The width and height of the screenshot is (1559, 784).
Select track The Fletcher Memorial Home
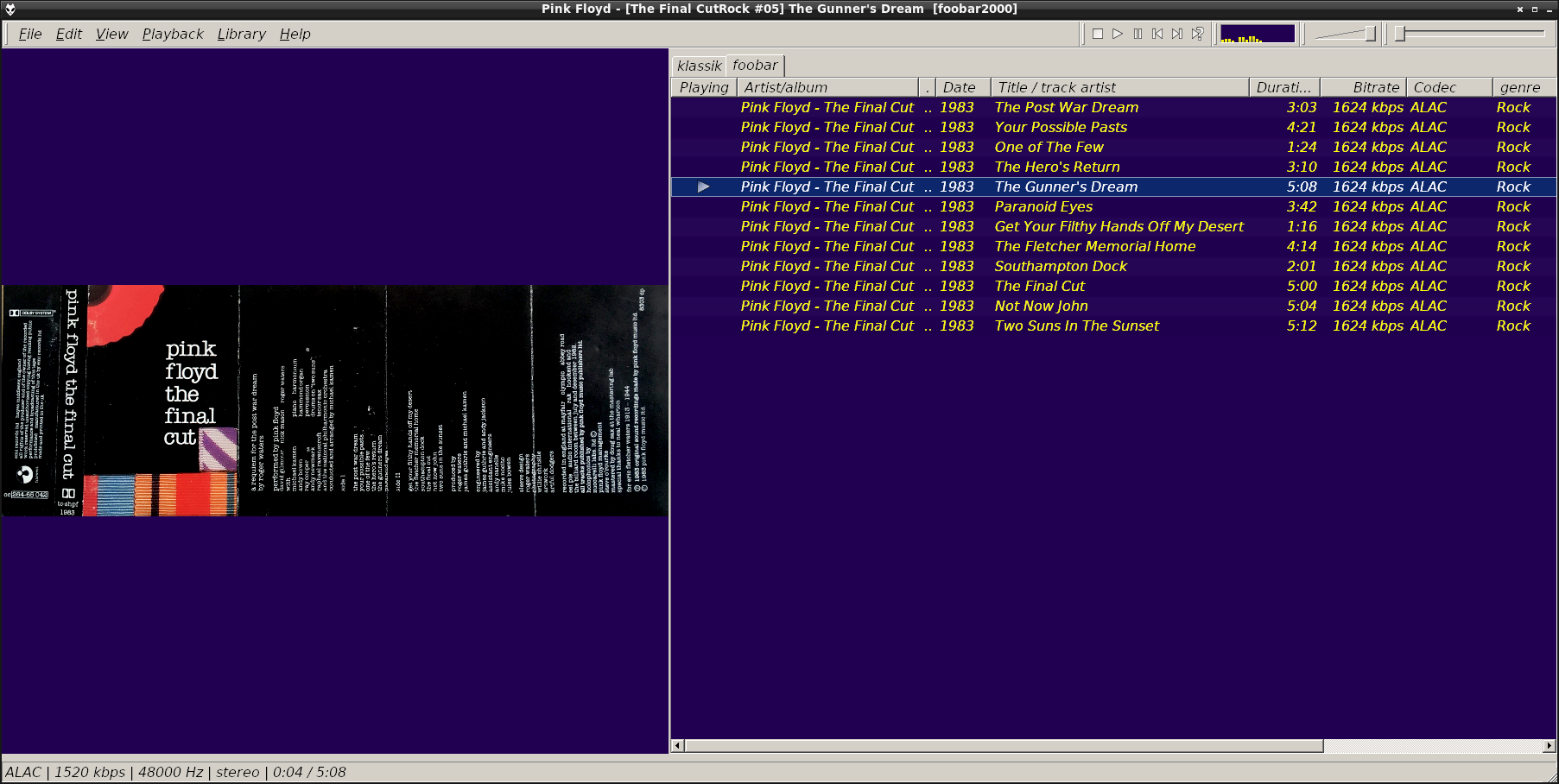pos(1113,246)
